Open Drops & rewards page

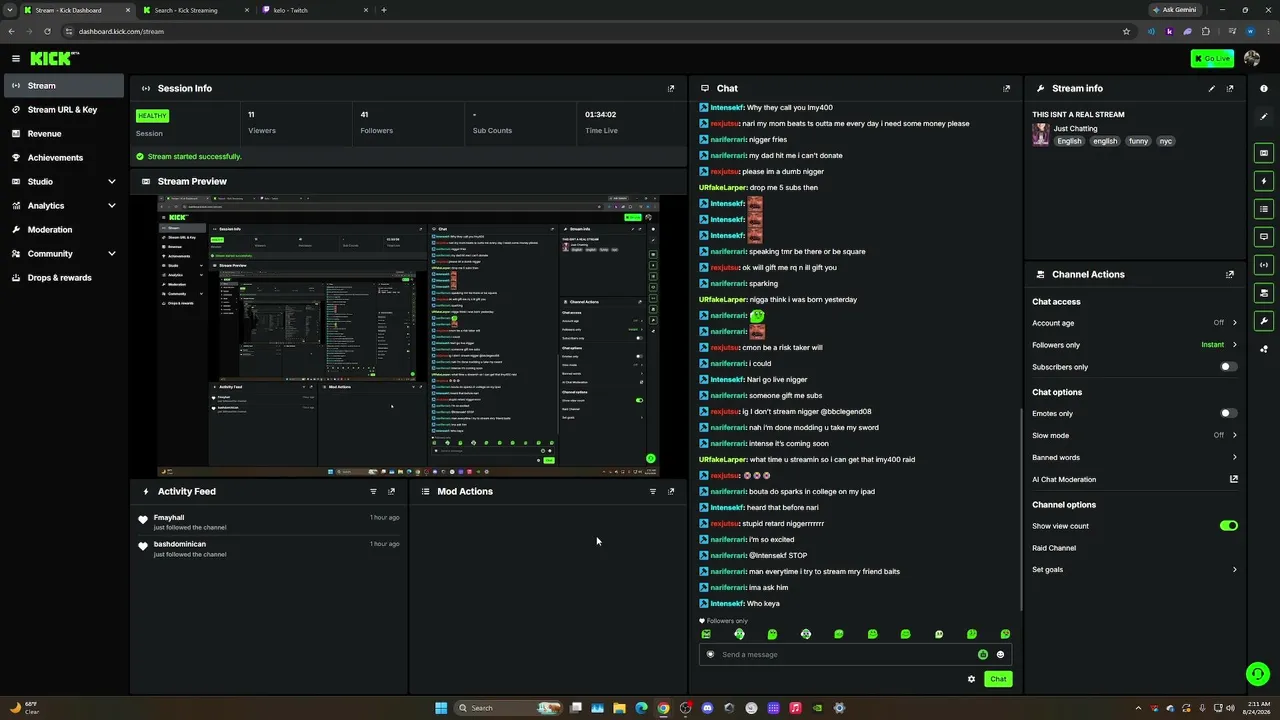pyautogui.click(x=64, y=278)
